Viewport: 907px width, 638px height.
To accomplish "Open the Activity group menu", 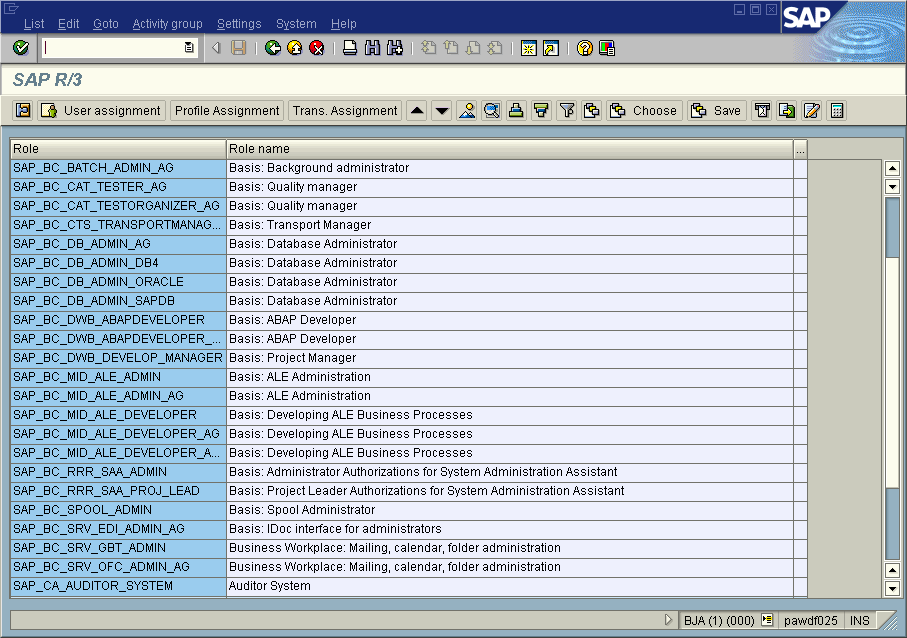I will point(167,24).
